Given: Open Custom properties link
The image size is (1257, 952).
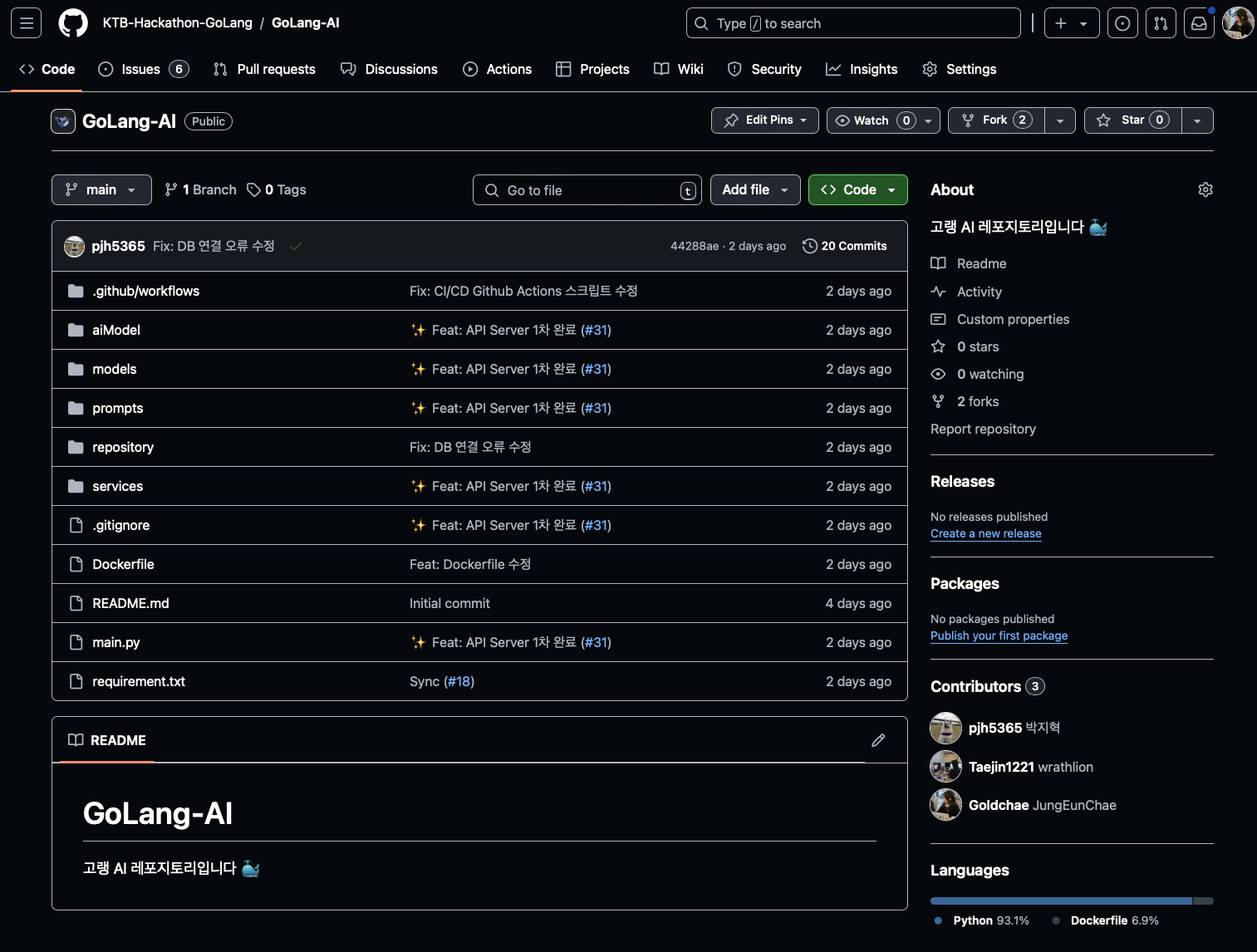Looking at the screenshot, I should pos(1000,319).
